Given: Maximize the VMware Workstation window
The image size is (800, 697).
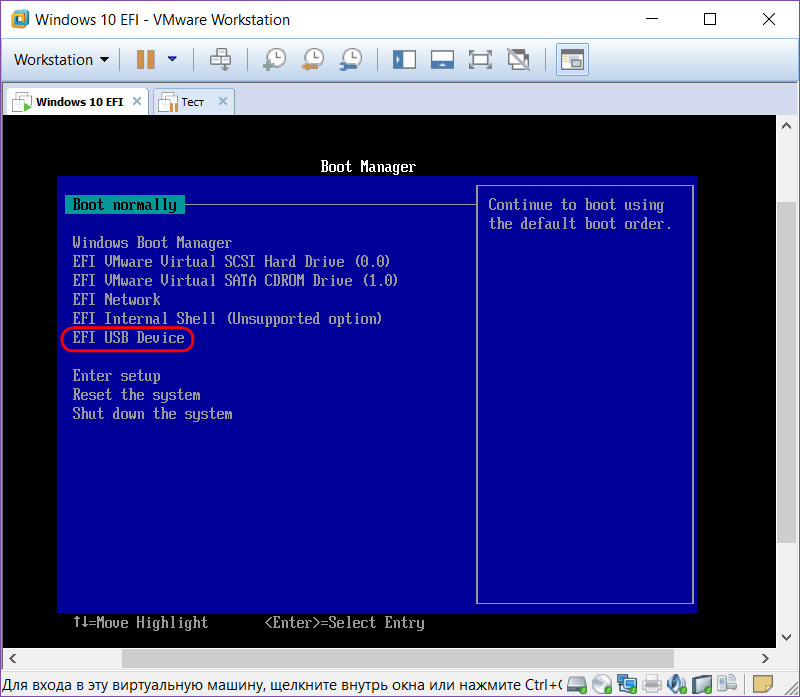Looking at the screenshot, I should [x=710, y=19].
